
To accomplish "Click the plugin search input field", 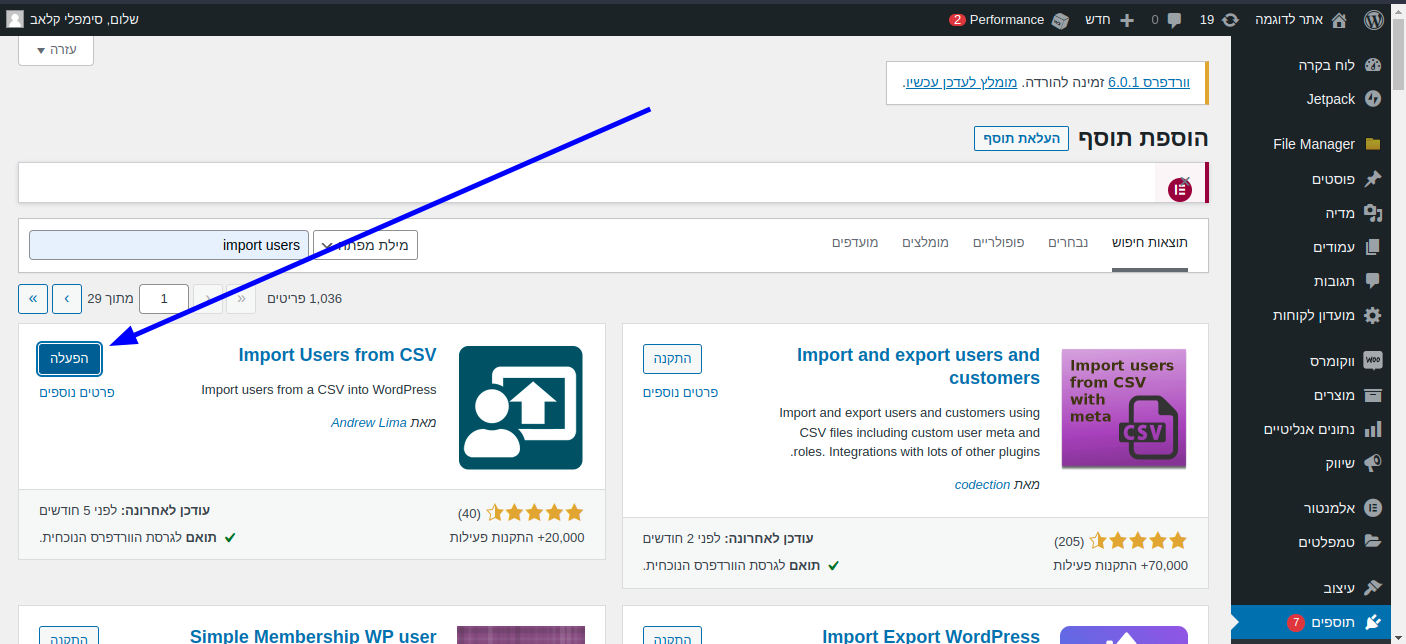I will click(x=169, y=245).
